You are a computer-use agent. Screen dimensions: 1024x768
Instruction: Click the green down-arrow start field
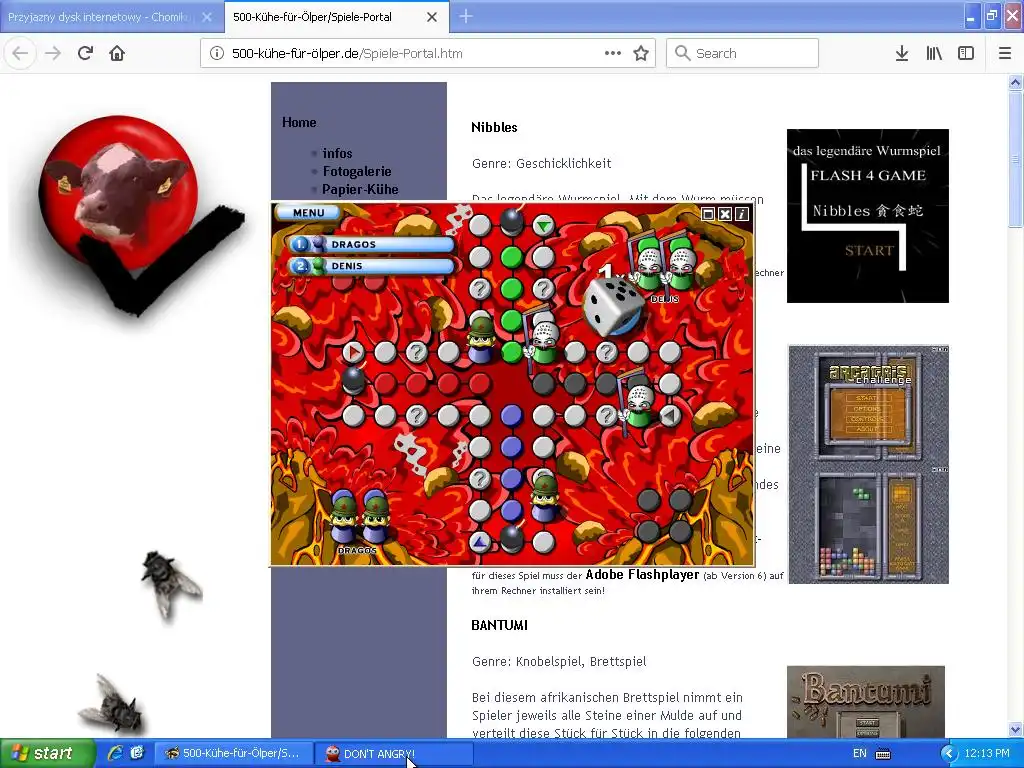(x=543, y=226)
